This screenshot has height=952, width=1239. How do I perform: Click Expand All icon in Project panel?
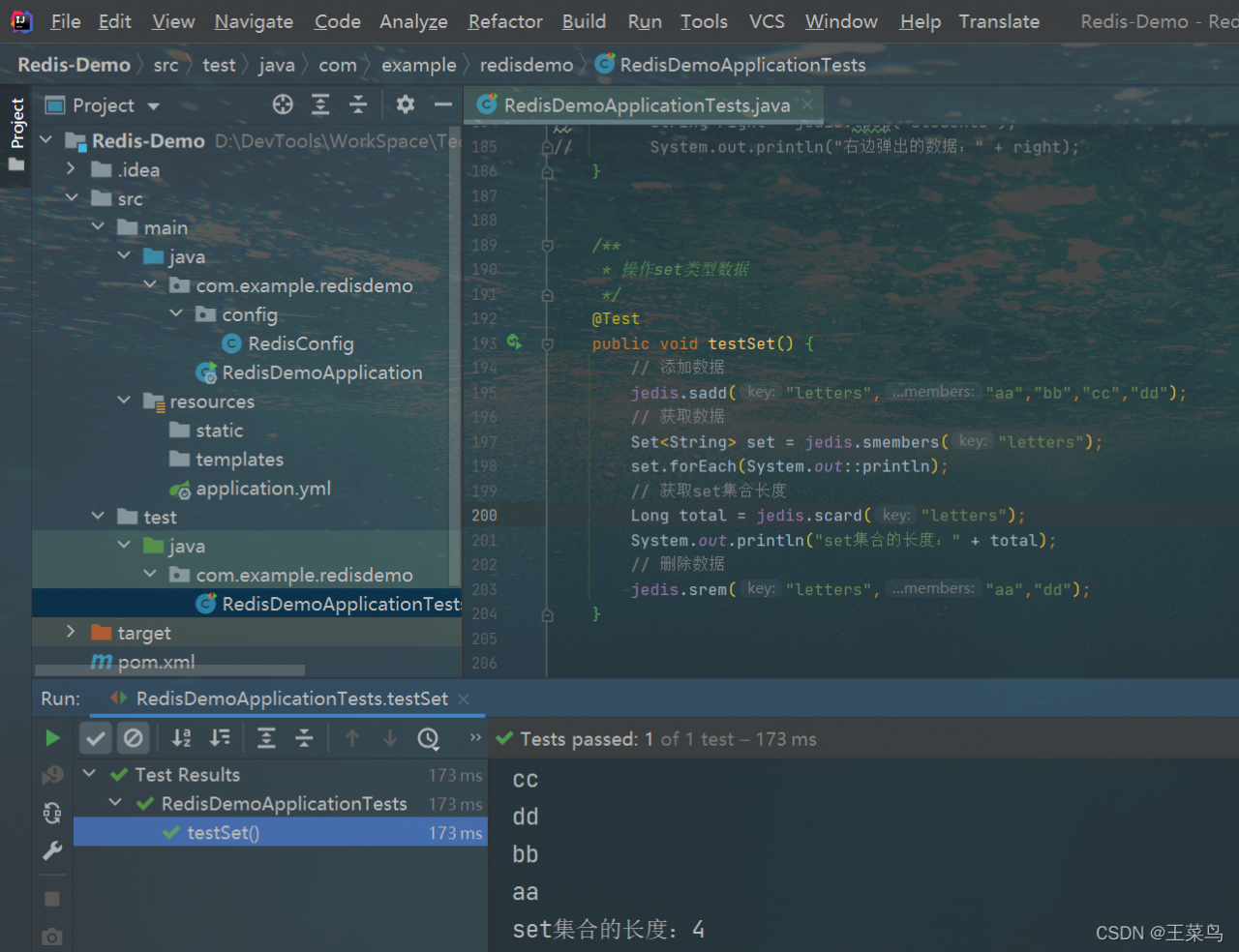(320, 104)
